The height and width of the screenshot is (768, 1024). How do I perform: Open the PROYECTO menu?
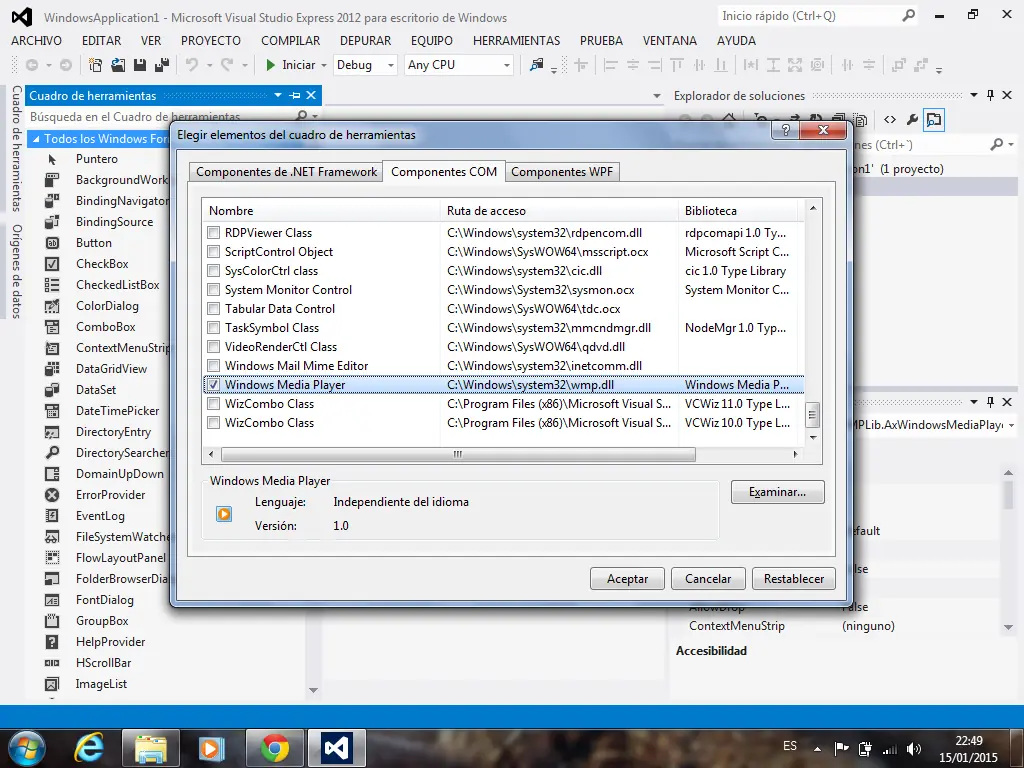click(x=211, y=40)
